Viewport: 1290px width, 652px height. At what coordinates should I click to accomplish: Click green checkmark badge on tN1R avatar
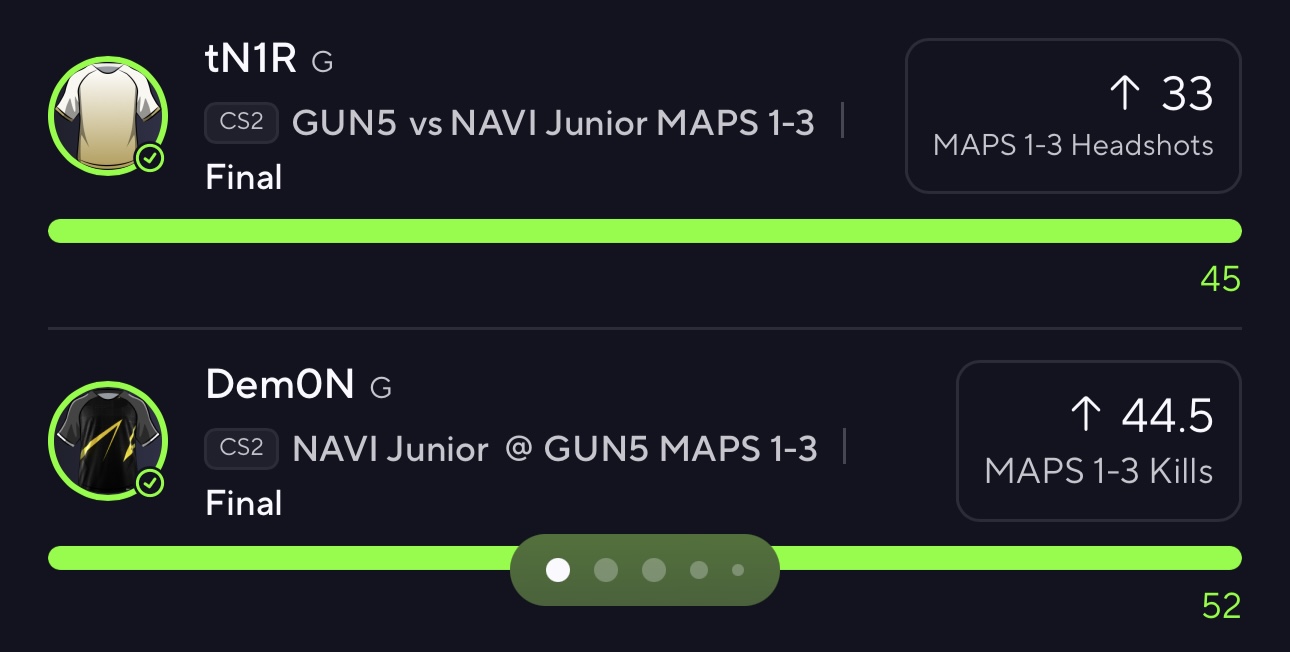[x=150, y=158]
